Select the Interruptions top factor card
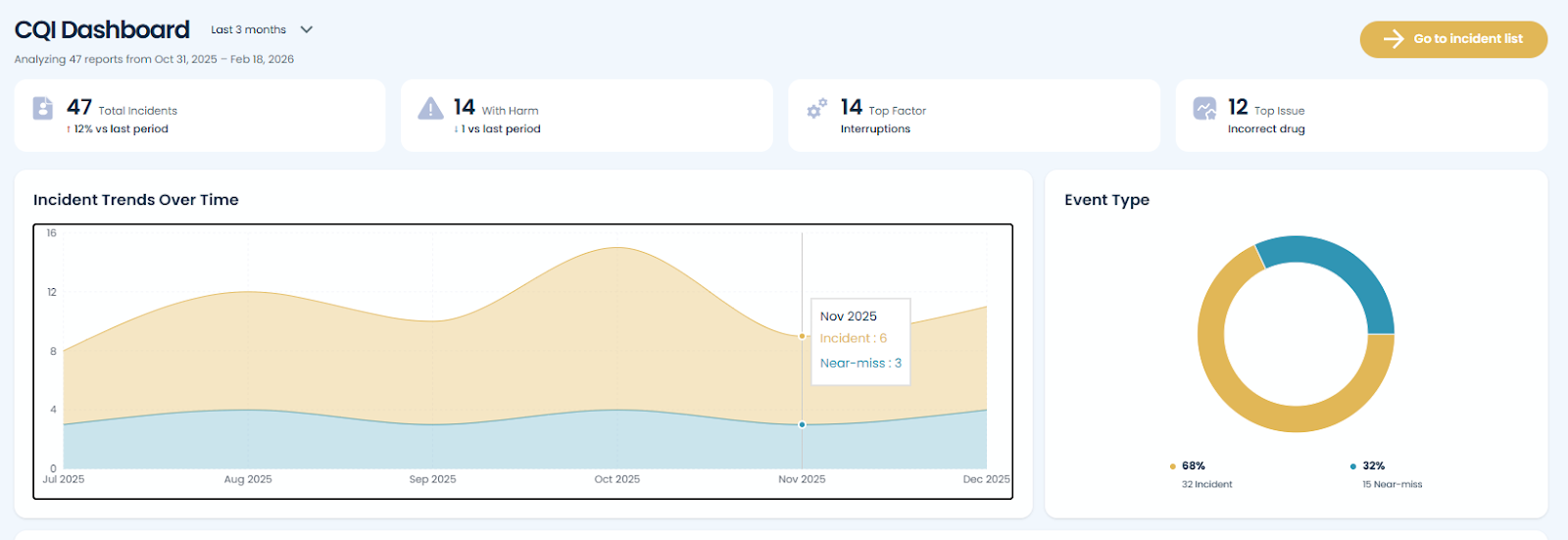The height and width of the screenshot is (540, 1568). coord(973,116)
